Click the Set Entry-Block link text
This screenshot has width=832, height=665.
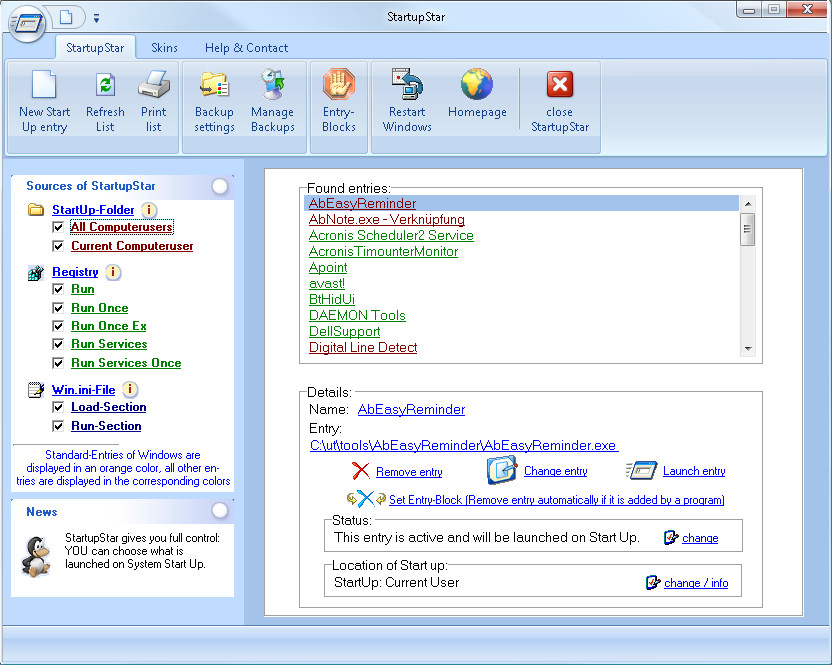pyautogui.click(x=557, y=500)
